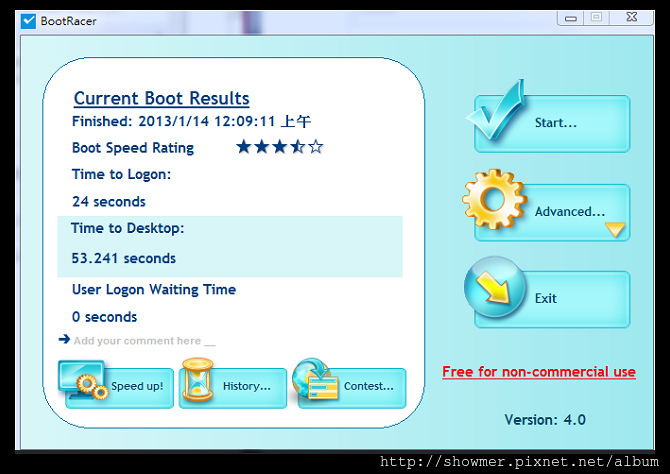Click the yellow arrow globe icon on Exit
Screen dimensions: 670x474
(x=495, y=287)
